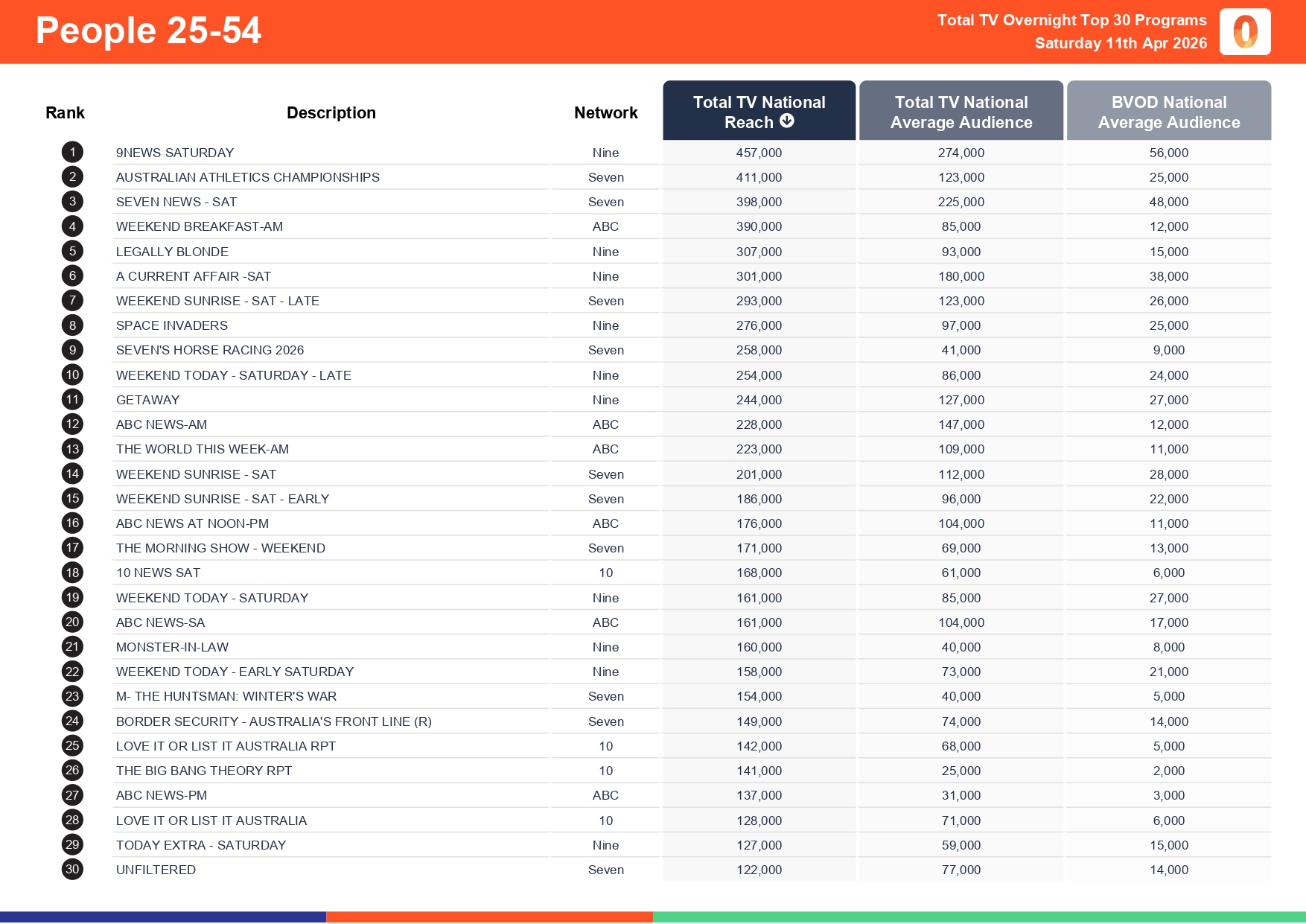1306x924 pixels.
Task: Click the reach value 457,000 cell
Action: point(759,152)
